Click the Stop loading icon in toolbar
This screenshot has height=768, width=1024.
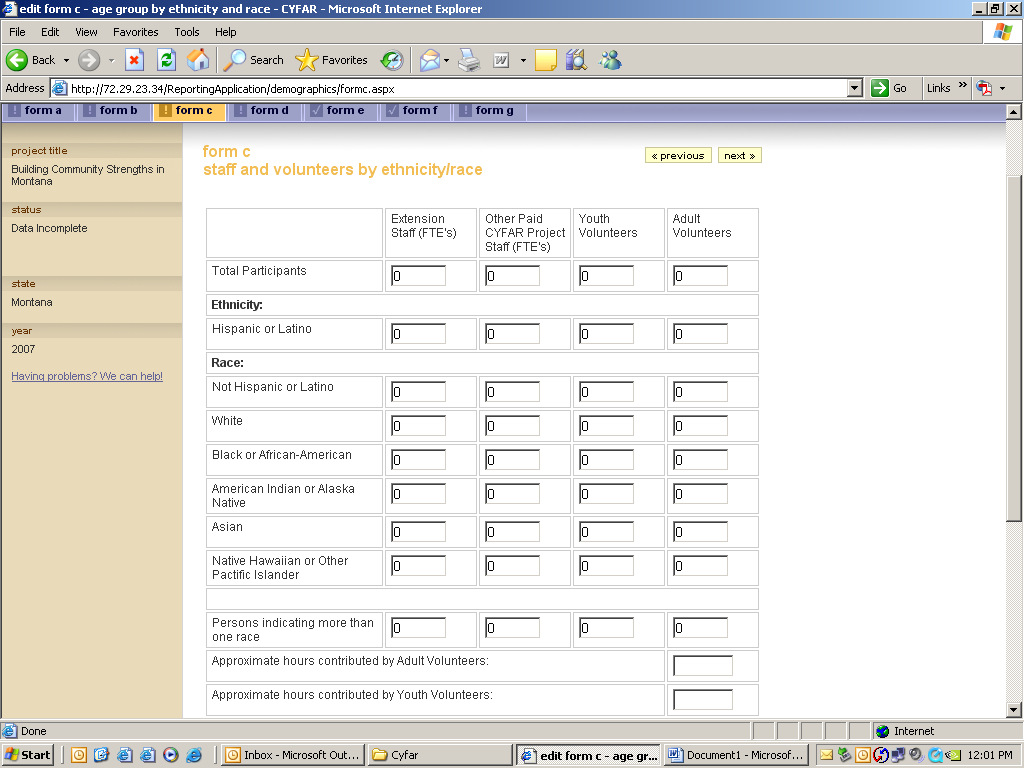pos(134,60)
